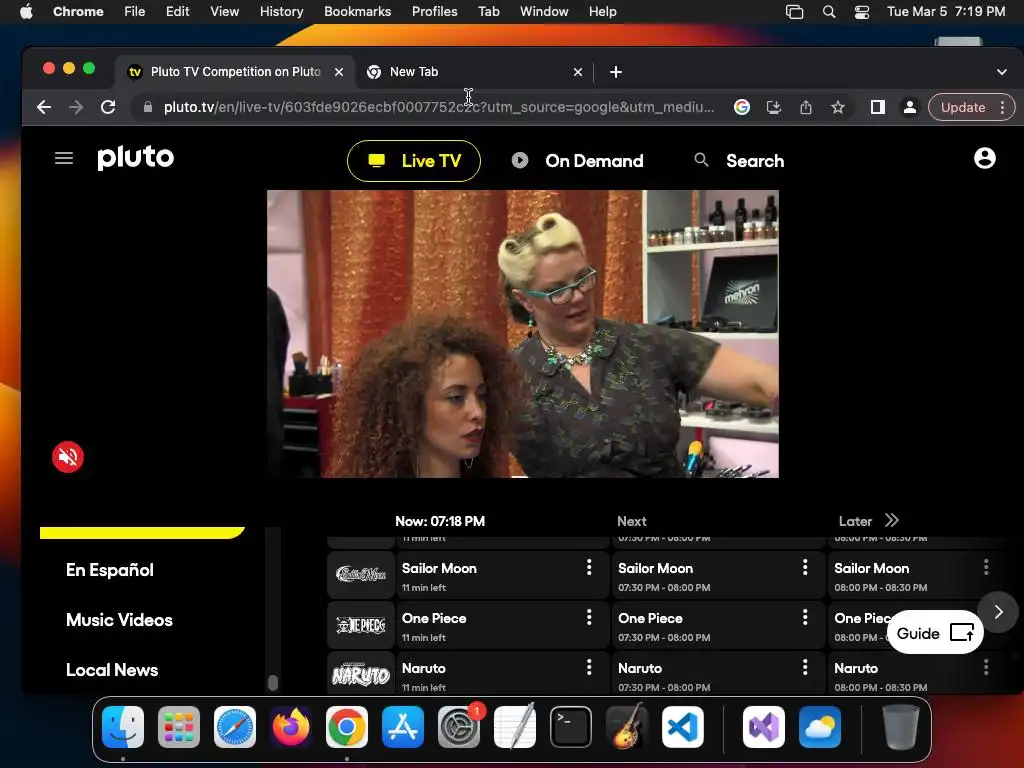Jump to Later with double chevron
Screen dimensions: 1024x768
(x=891, y=520)
